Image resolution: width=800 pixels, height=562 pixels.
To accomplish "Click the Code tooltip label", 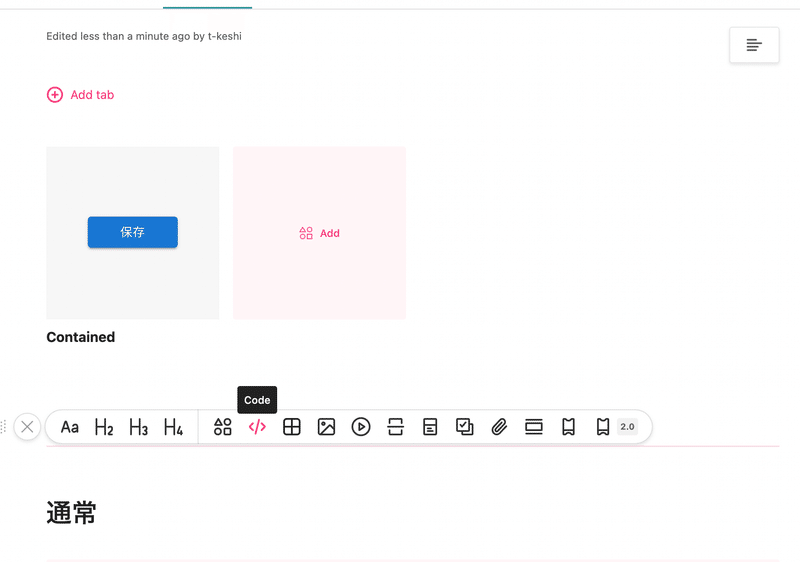I will point(257,400).
